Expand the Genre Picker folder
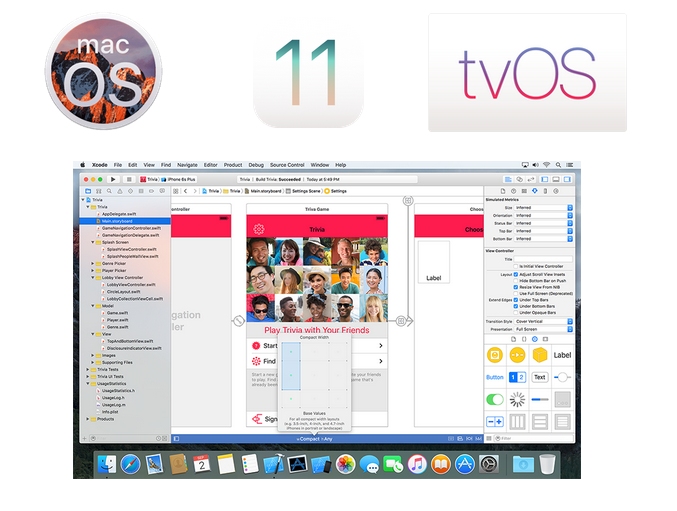 pyautogui.click(x=92, y=263)
